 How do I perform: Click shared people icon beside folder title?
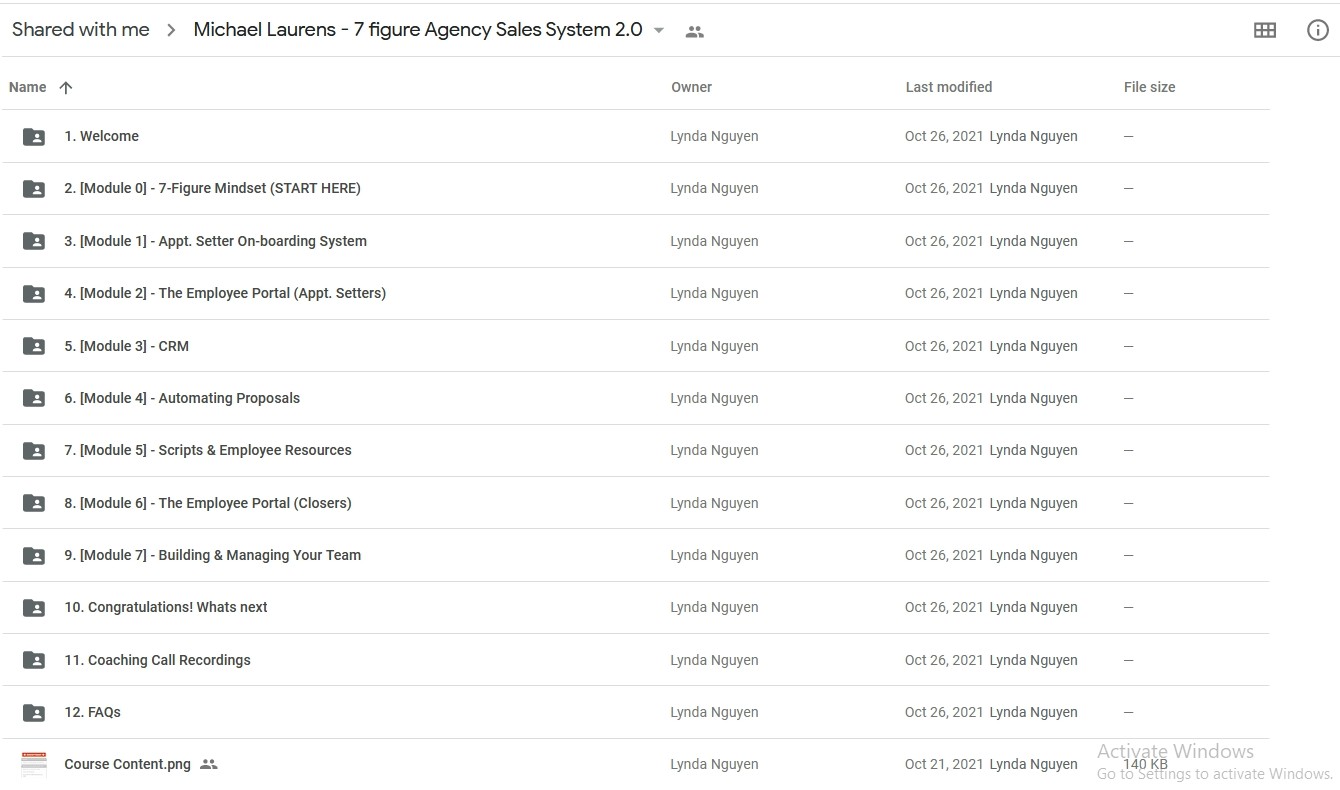[x=695, y=31]
